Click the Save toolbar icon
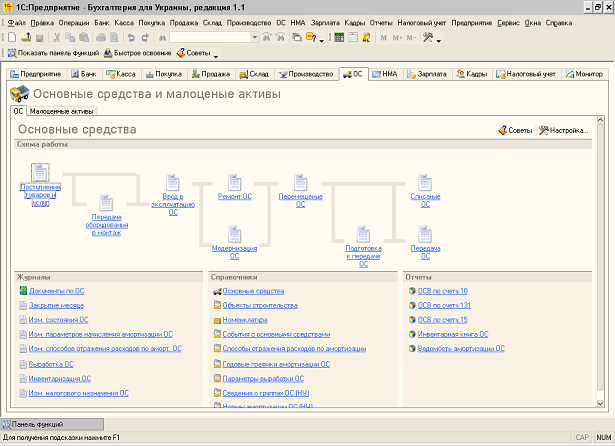The image size is (615, 446). pos(39,38)
